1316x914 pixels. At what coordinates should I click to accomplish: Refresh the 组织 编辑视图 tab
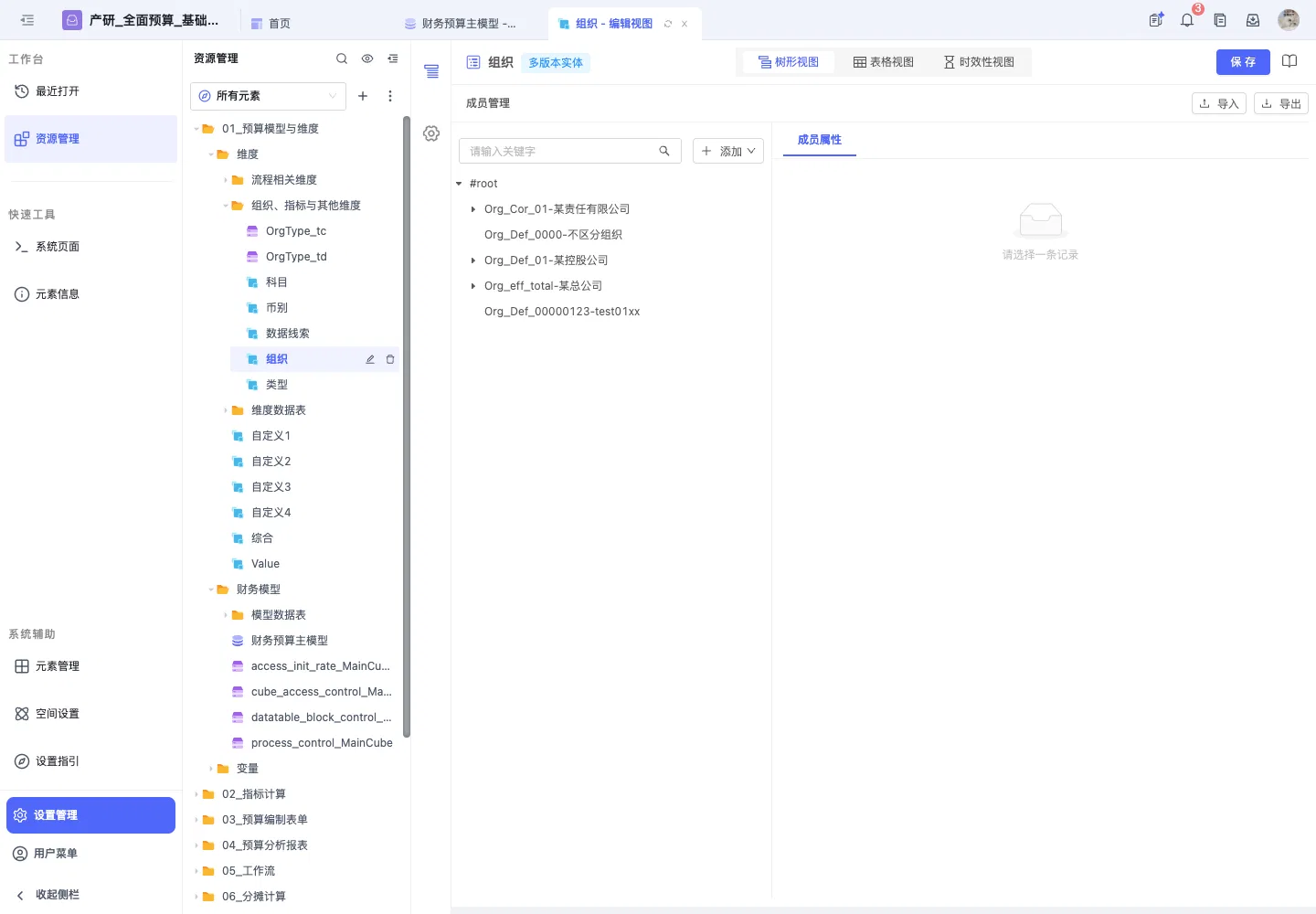click(x=668, y=24)
